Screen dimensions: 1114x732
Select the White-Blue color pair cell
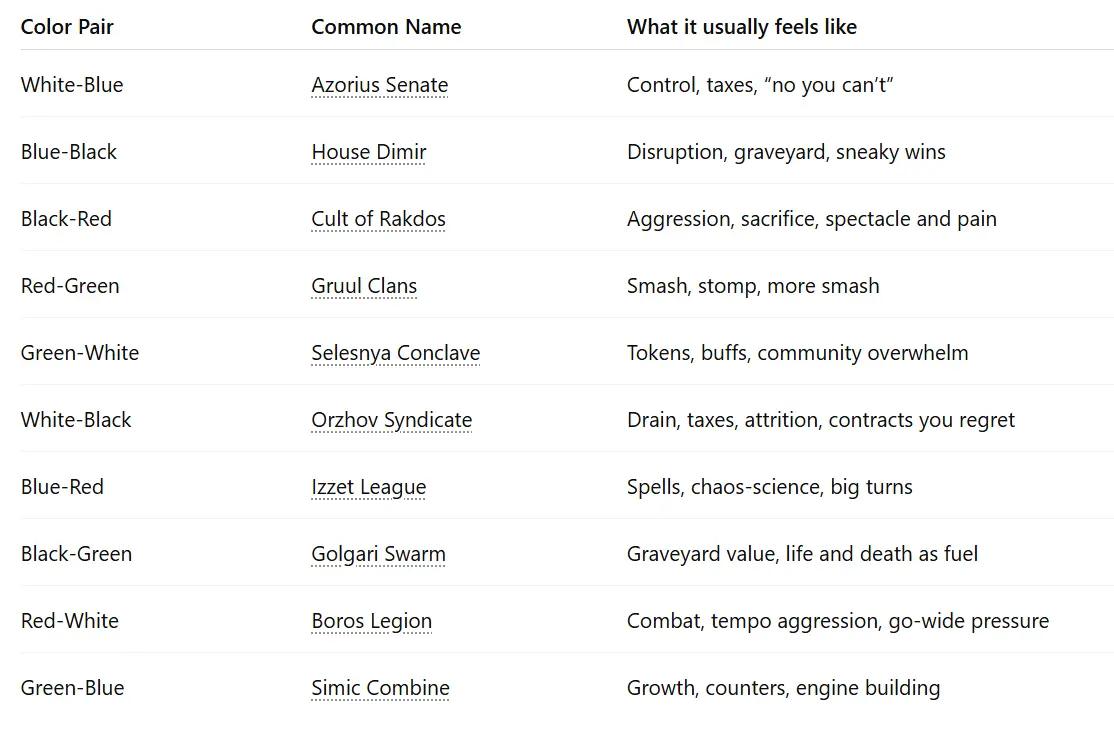pyautogui.click(x=72, y=85)
